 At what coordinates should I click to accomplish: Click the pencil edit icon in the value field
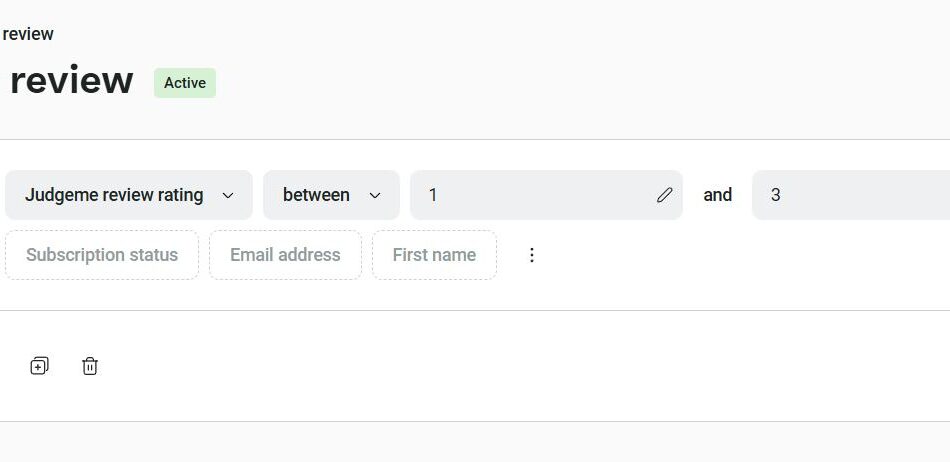[665, 195]
